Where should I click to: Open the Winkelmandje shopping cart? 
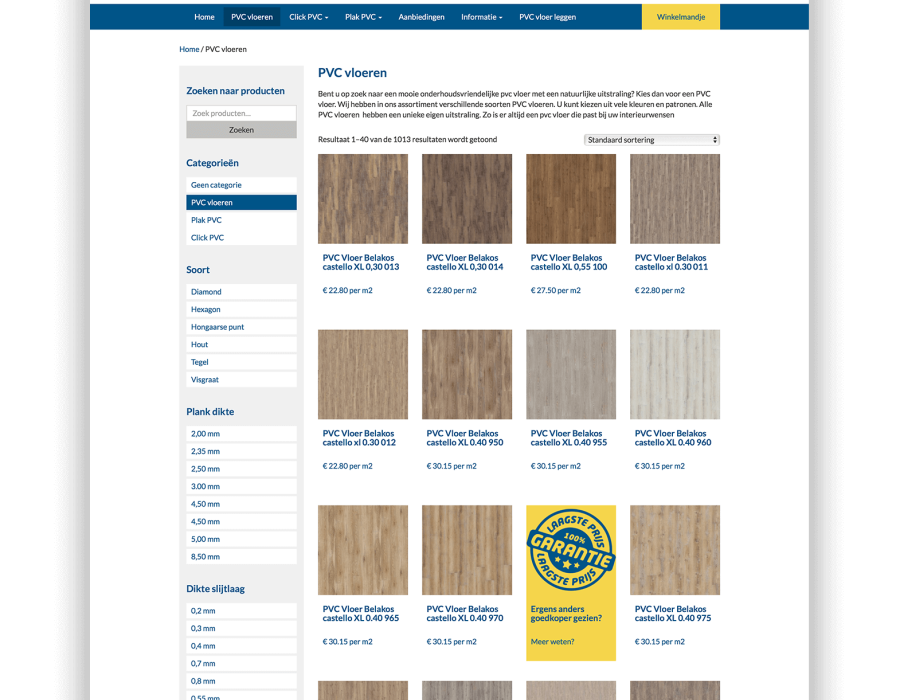(681, 17)
